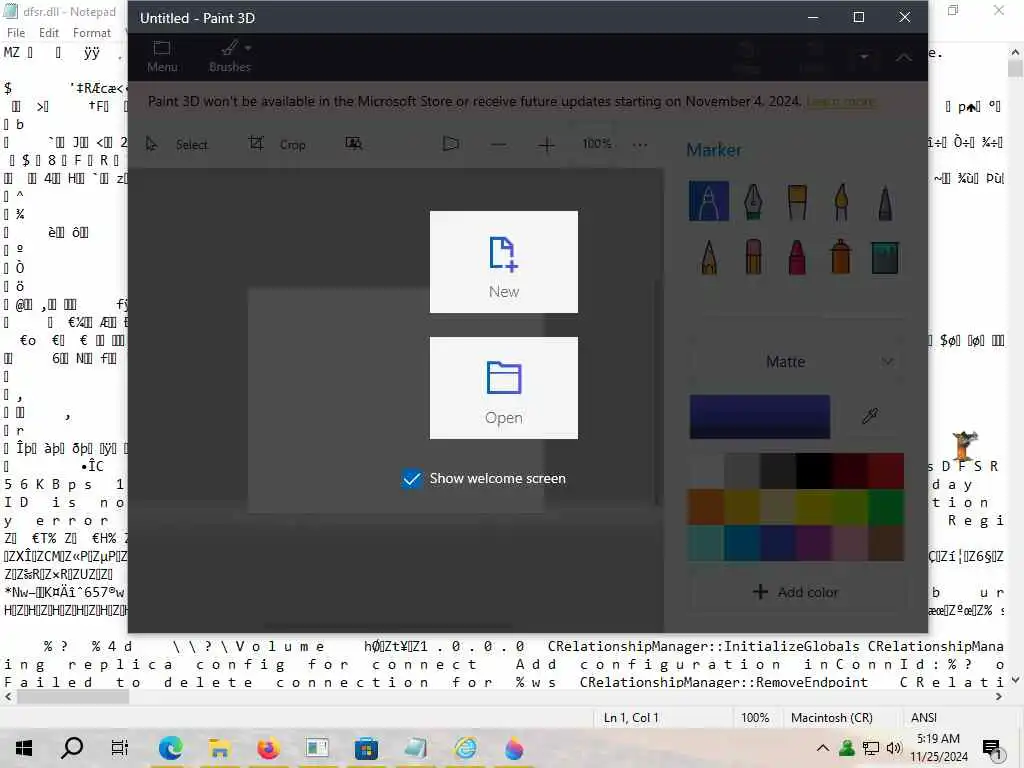Open Internet Explorer from taskbar

point(465,748)
